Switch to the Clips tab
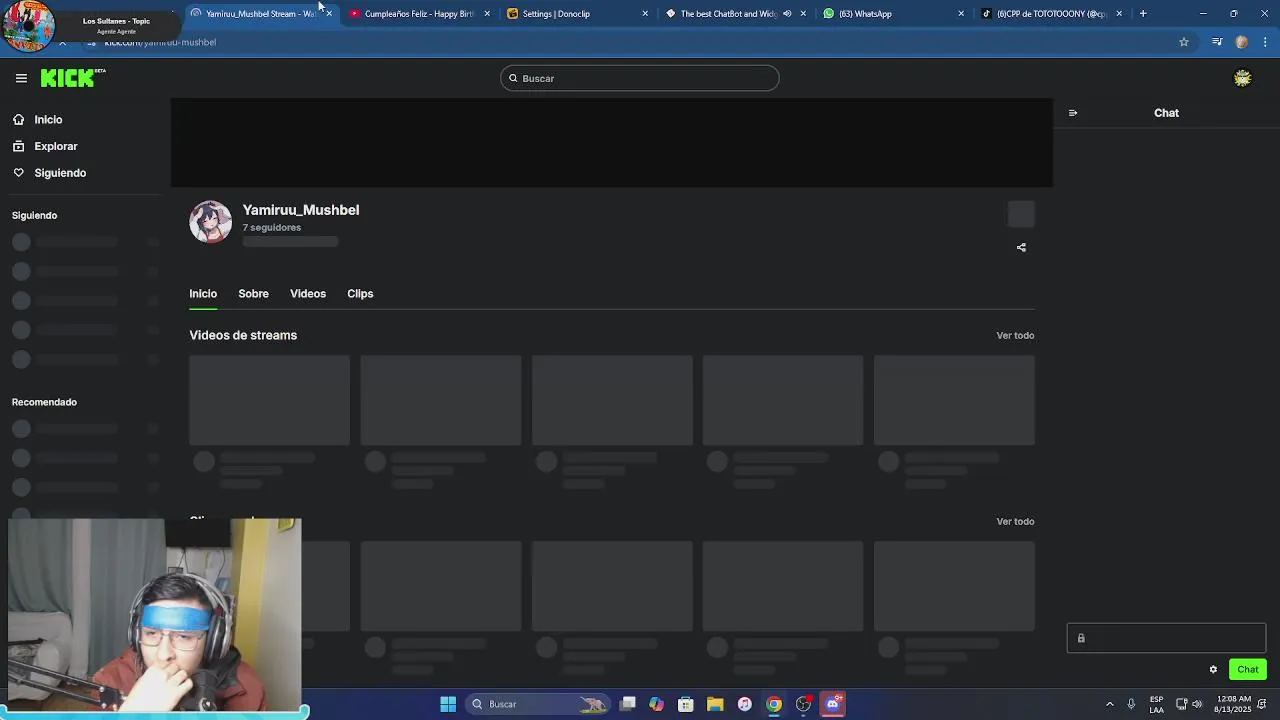Screen dimensions: 1280x720 tap(360, 293)
